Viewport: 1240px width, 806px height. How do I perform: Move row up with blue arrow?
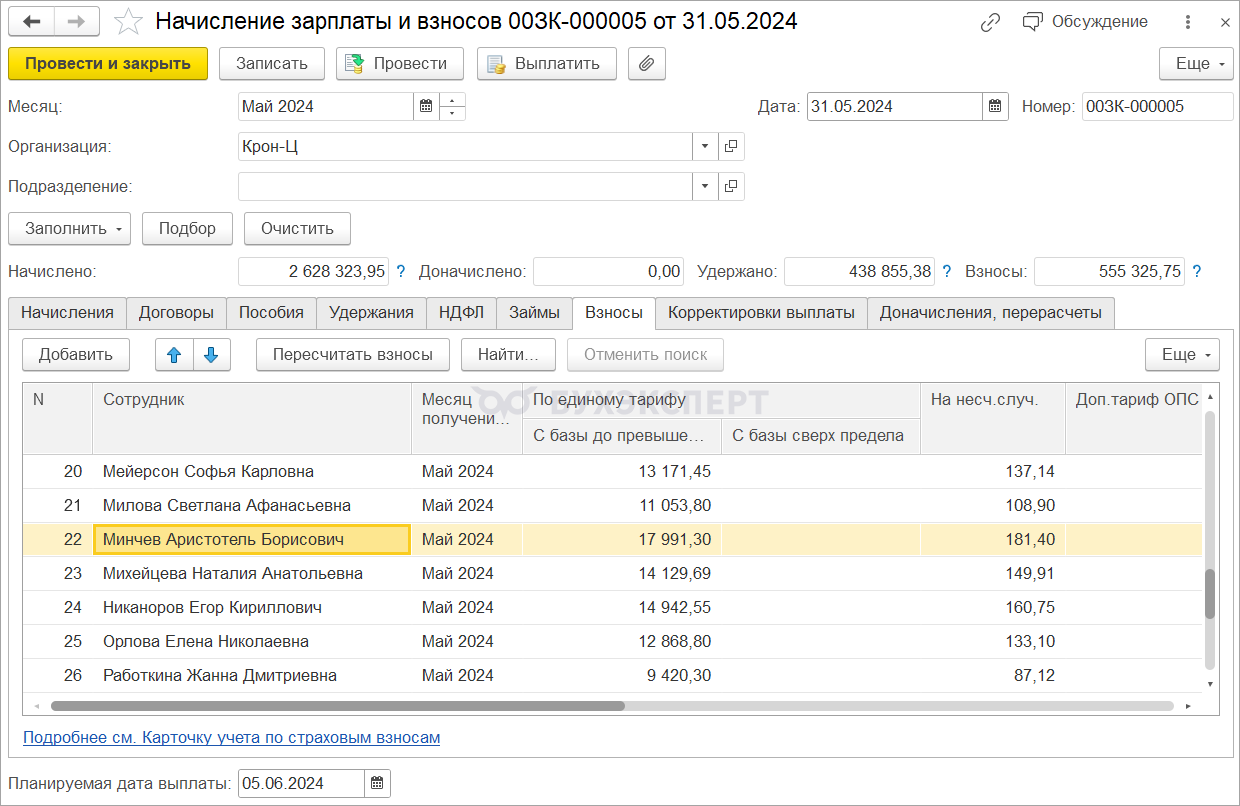[174, 355]
